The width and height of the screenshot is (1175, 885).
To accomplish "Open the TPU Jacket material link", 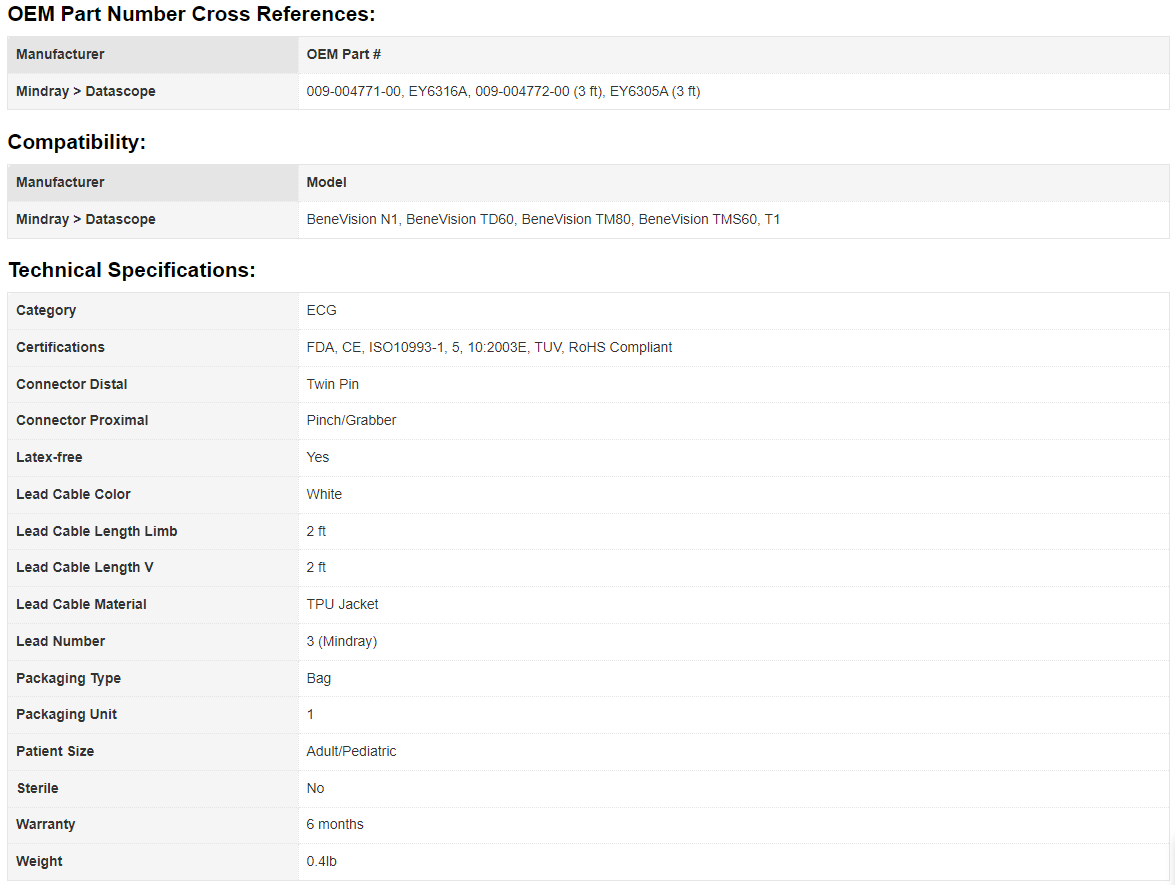I will pyautogui.click(x=342, y=604).
